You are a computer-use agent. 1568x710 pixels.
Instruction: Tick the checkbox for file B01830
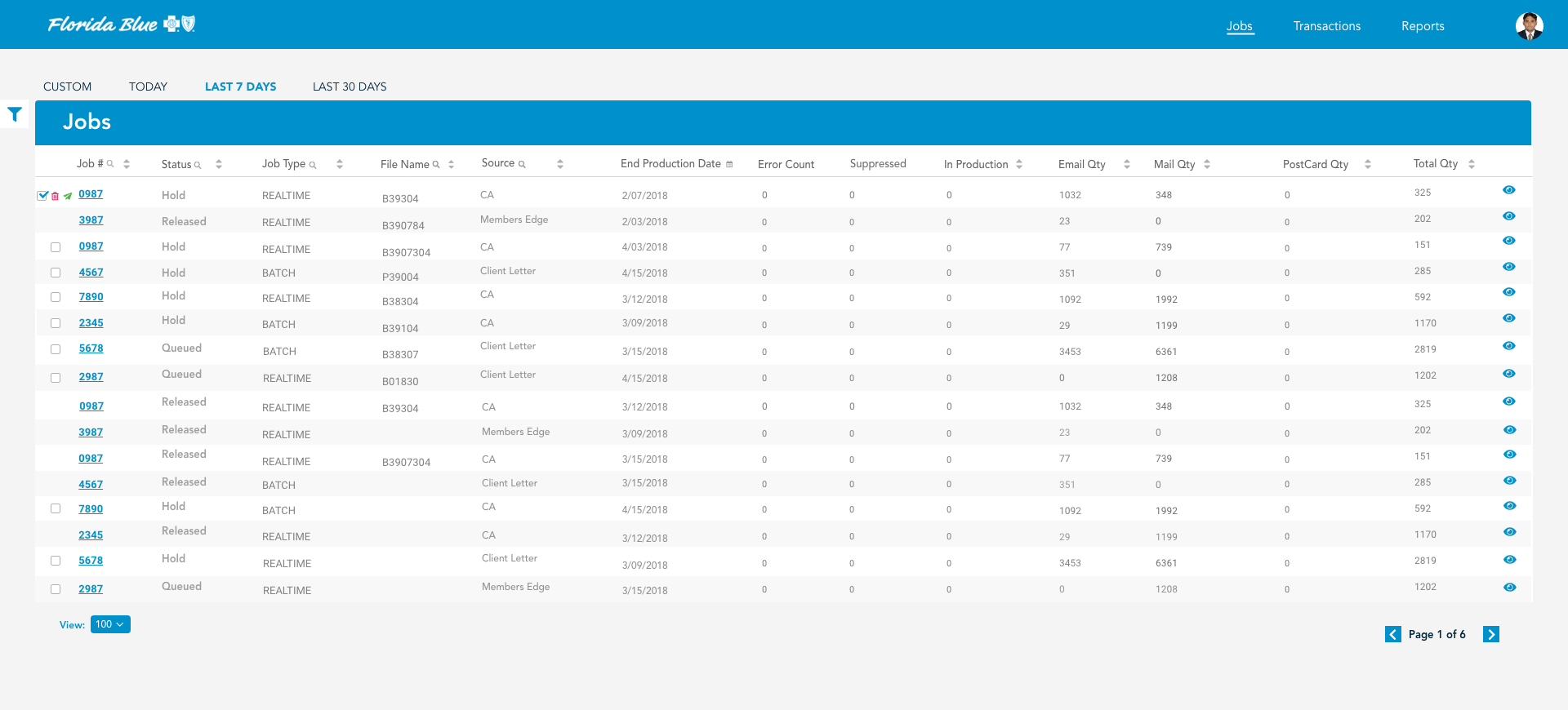56,378
